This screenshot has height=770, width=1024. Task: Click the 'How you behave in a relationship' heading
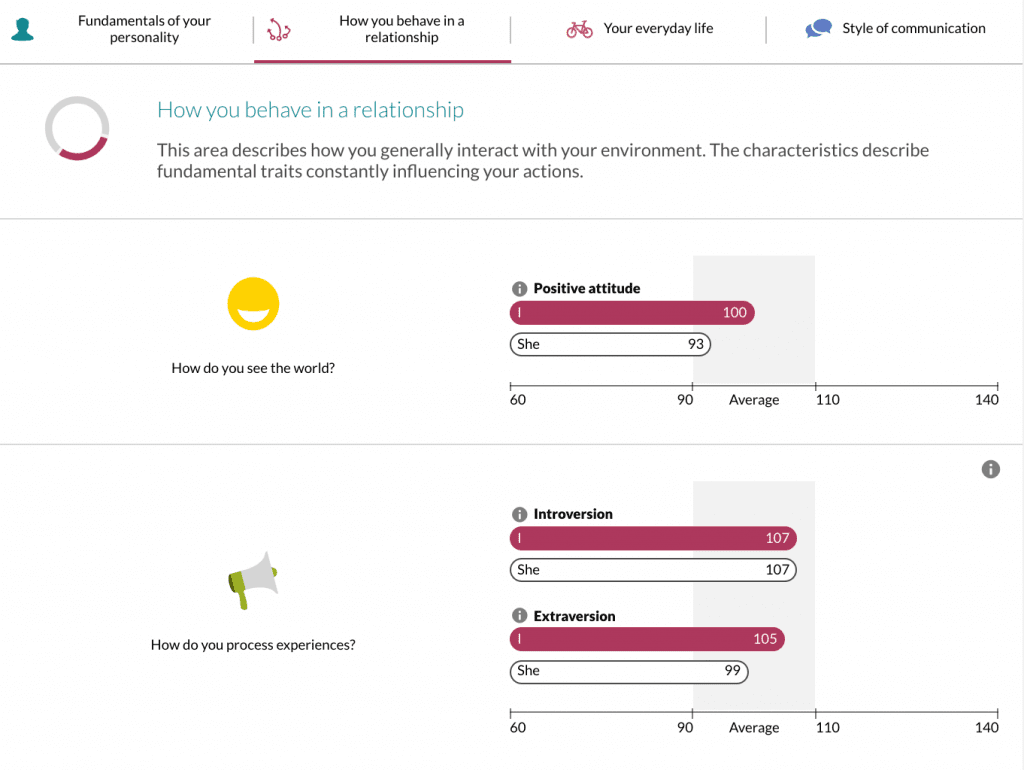[310, 110]
